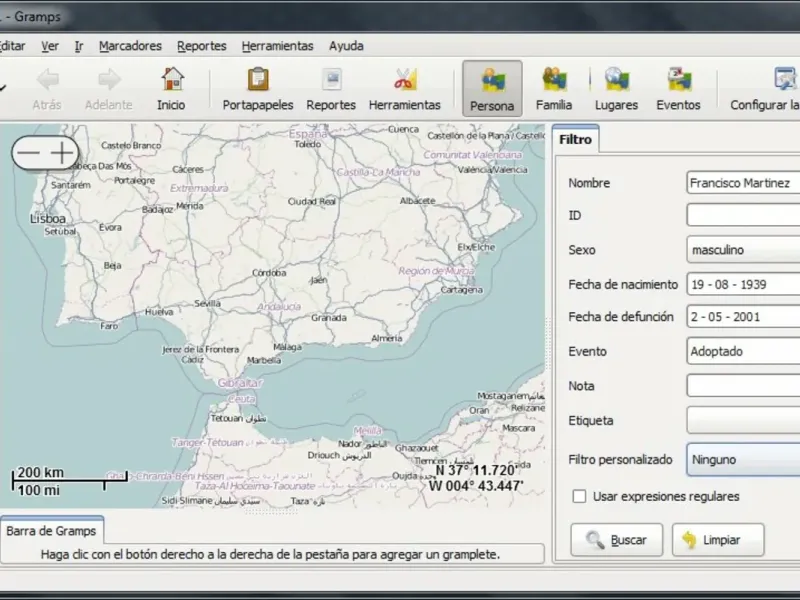
Task: Open the Evento combo box
Action: pos(744,351)
